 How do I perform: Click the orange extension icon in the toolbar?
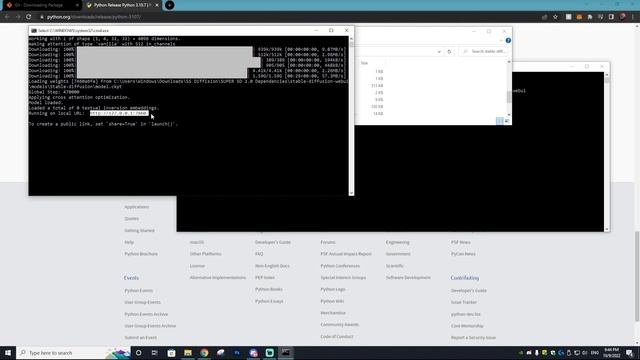(579, 17)
